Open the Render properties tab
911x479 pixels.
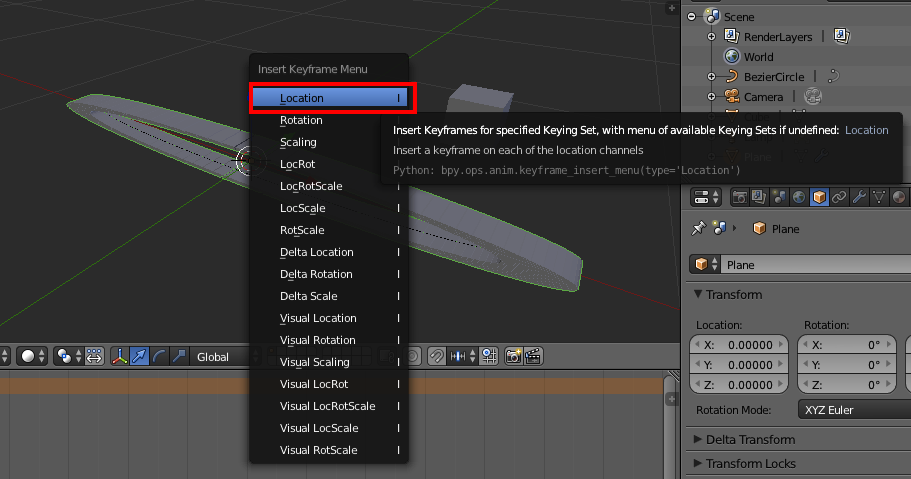[740, 197]
